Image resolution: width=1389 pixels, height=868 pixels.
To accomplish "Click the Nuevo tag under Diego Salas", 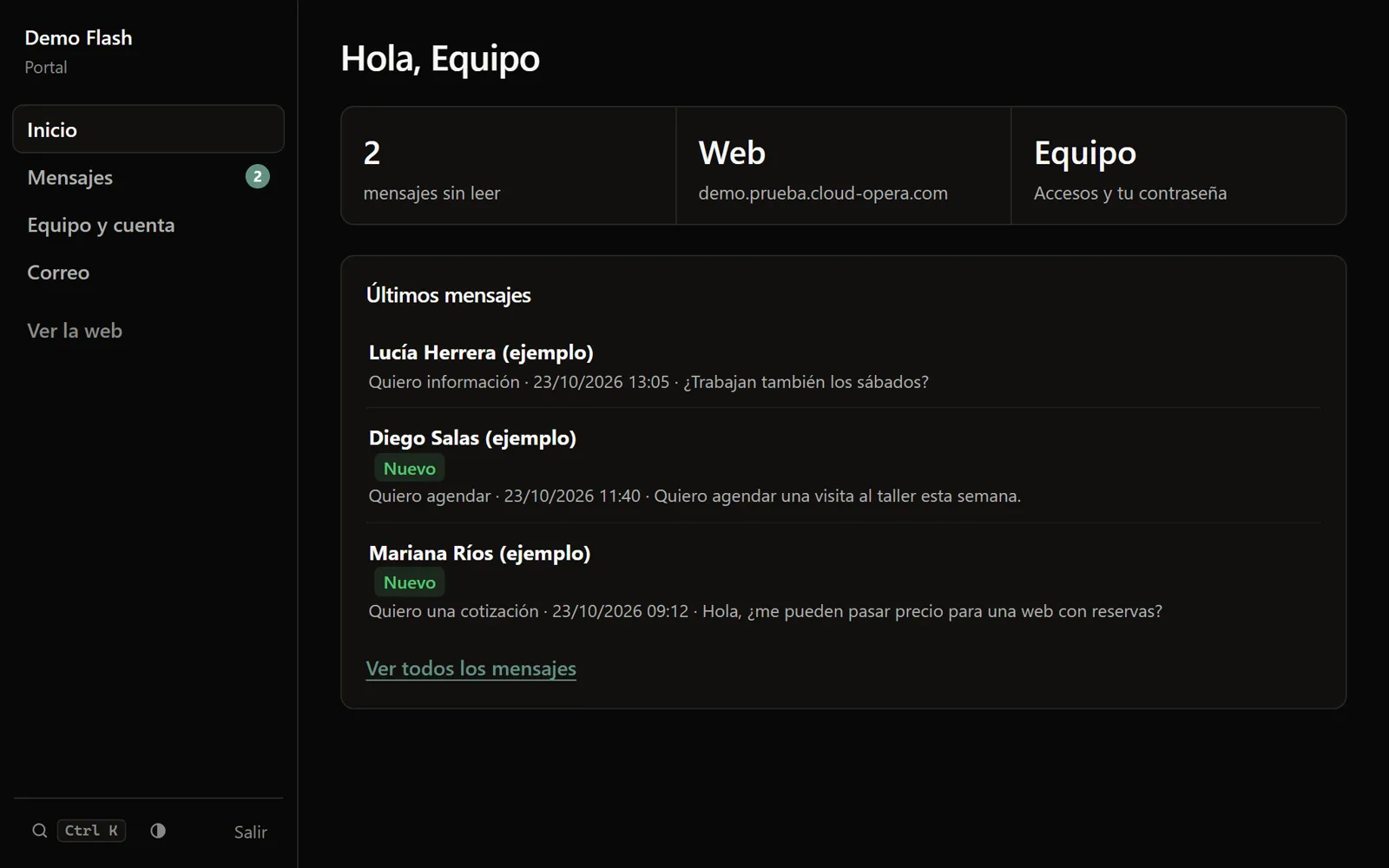I will pyautogui.click(x=410, y=468).
